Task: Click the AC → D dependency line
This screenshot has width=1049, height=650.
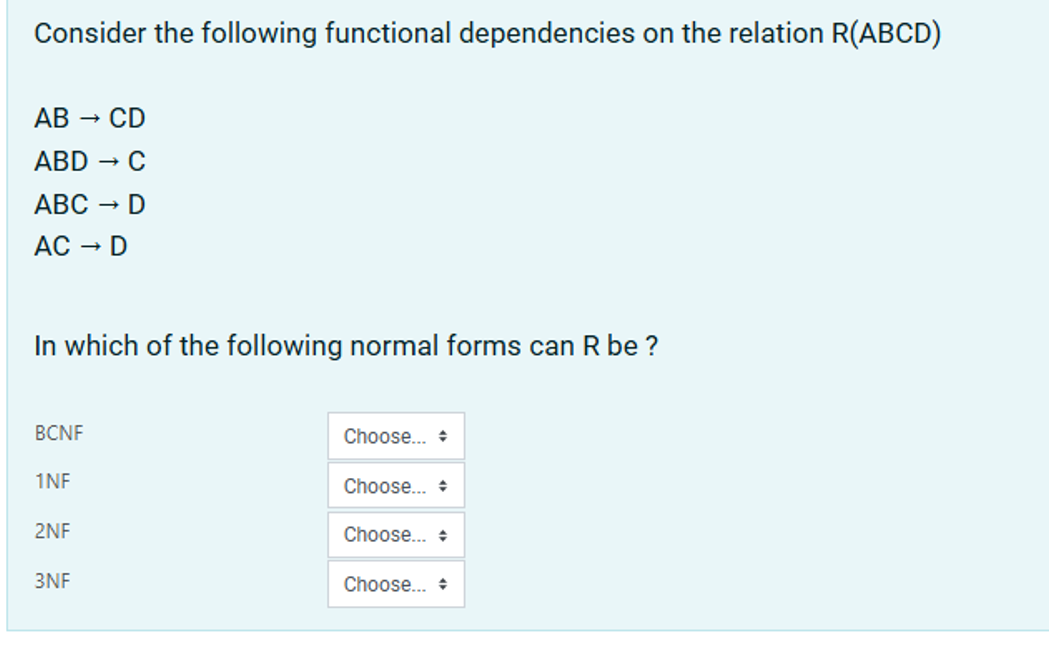Action: point(81,246)
